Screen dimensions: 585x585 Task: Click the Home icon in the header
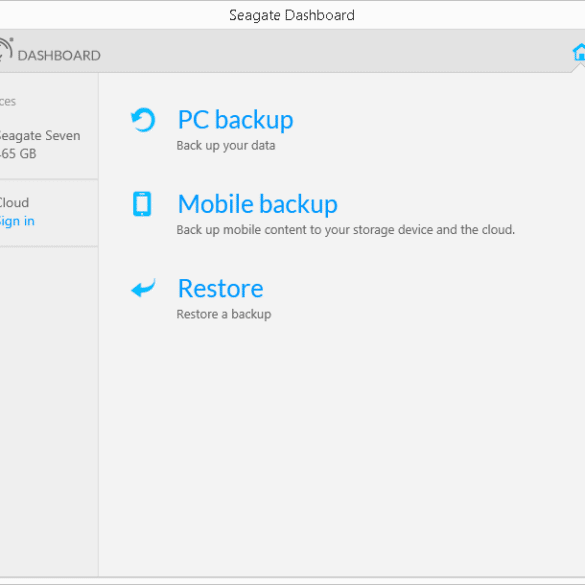click(x=579, y=52)
